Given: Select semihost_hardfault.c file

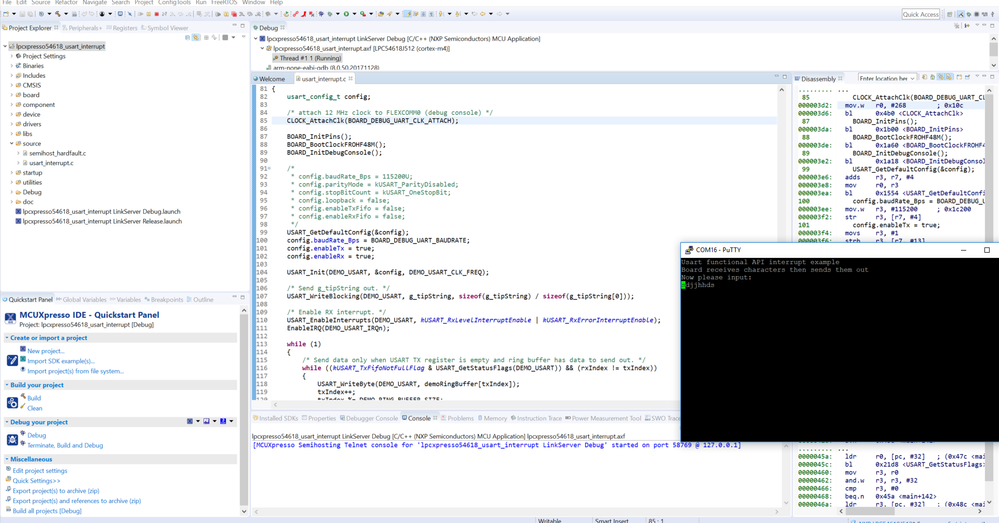Looking at the screenshot, I should [57, 154].
